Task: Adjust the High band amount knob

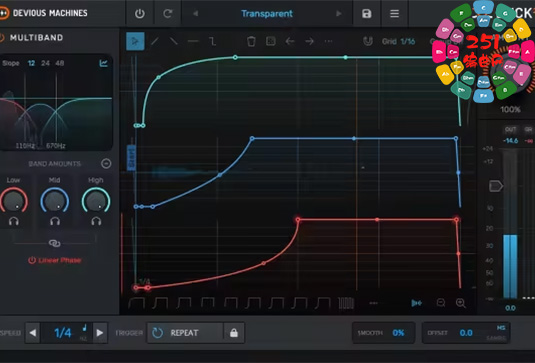Action: tap(96, 201)
